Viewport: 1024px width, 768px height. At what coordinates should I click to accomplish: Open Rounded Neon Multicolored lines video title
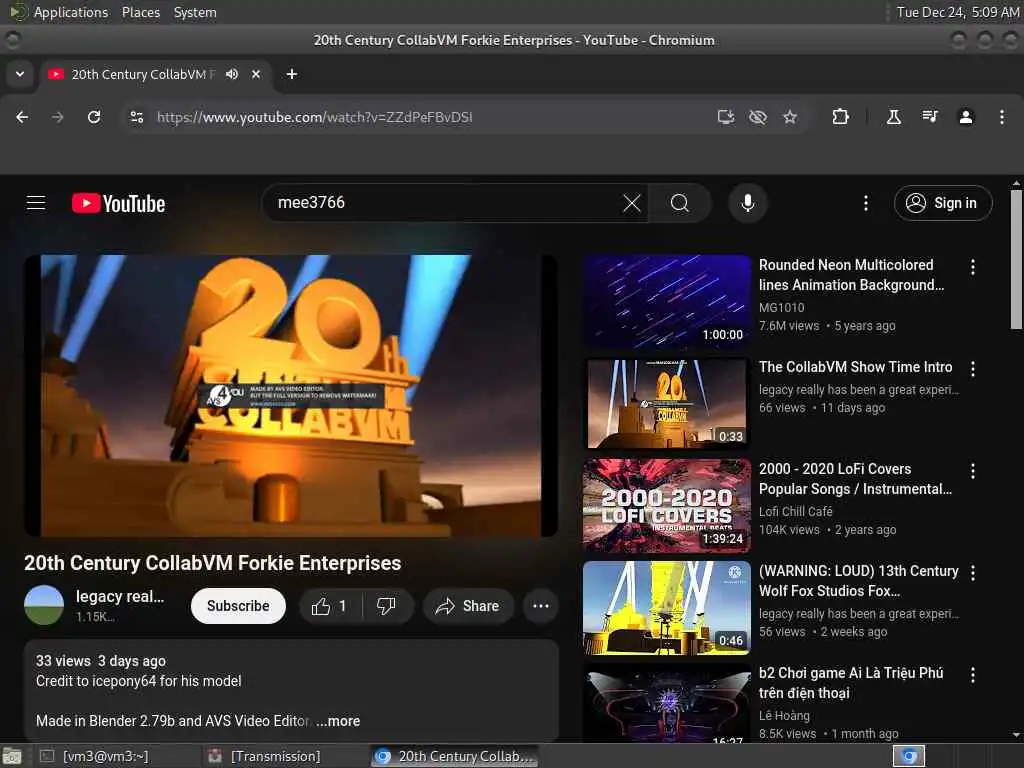(851, 275)
